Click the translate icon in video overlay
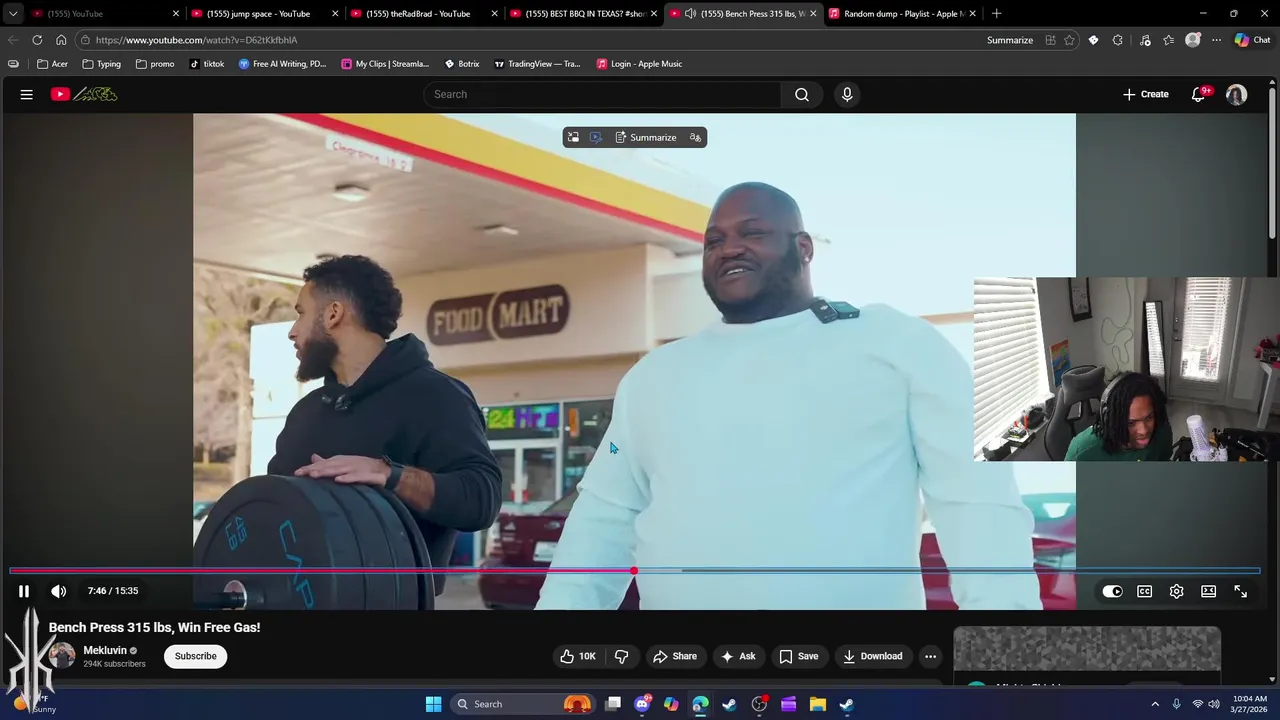The image size is (1280, 720). click(x=695, y=137)
